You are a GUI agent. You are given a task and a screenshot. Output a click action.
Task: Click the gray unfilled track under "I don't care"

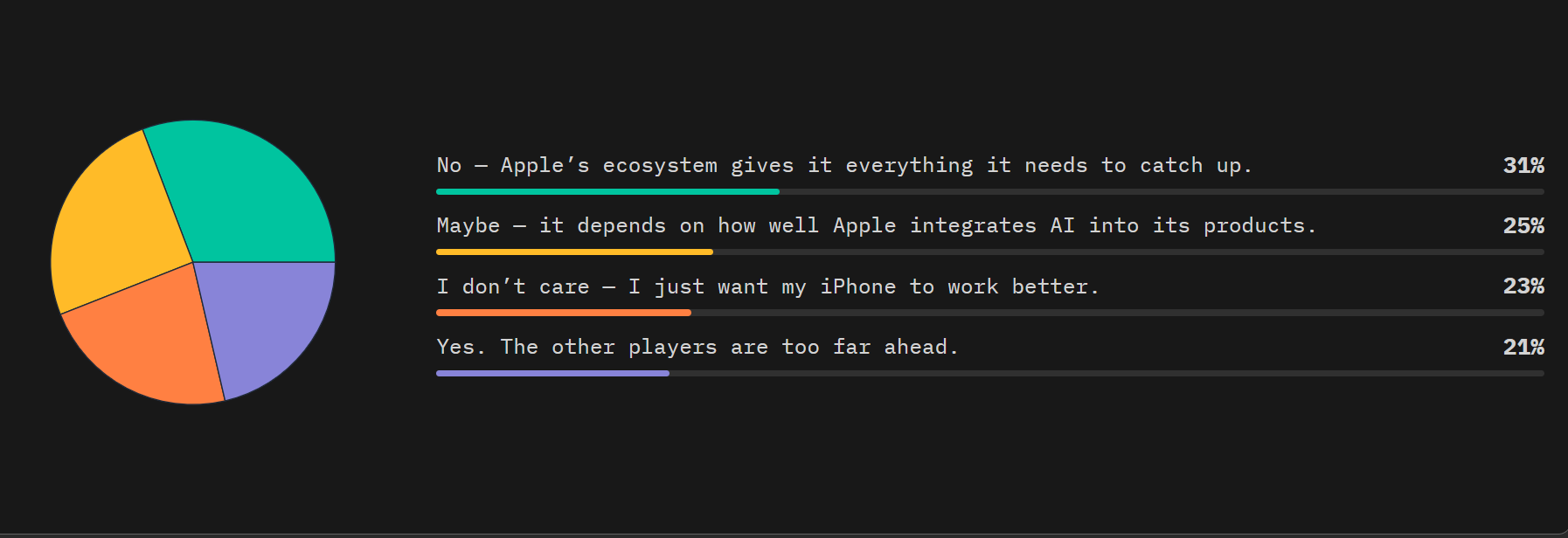(1117, 313)
